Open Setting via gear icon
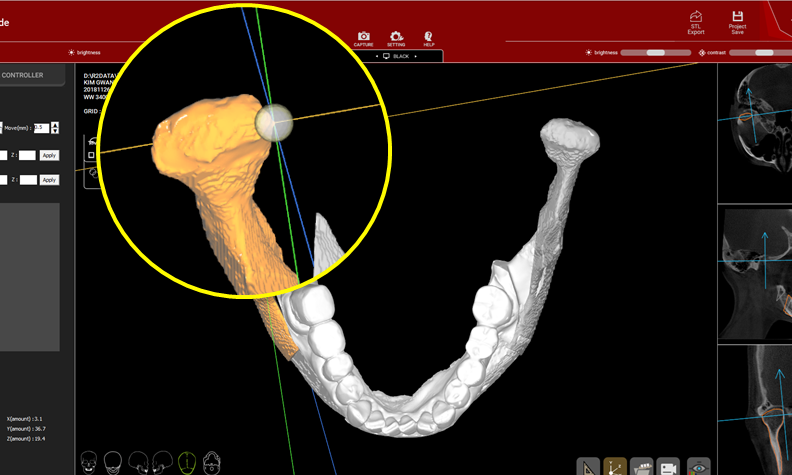 396,37
